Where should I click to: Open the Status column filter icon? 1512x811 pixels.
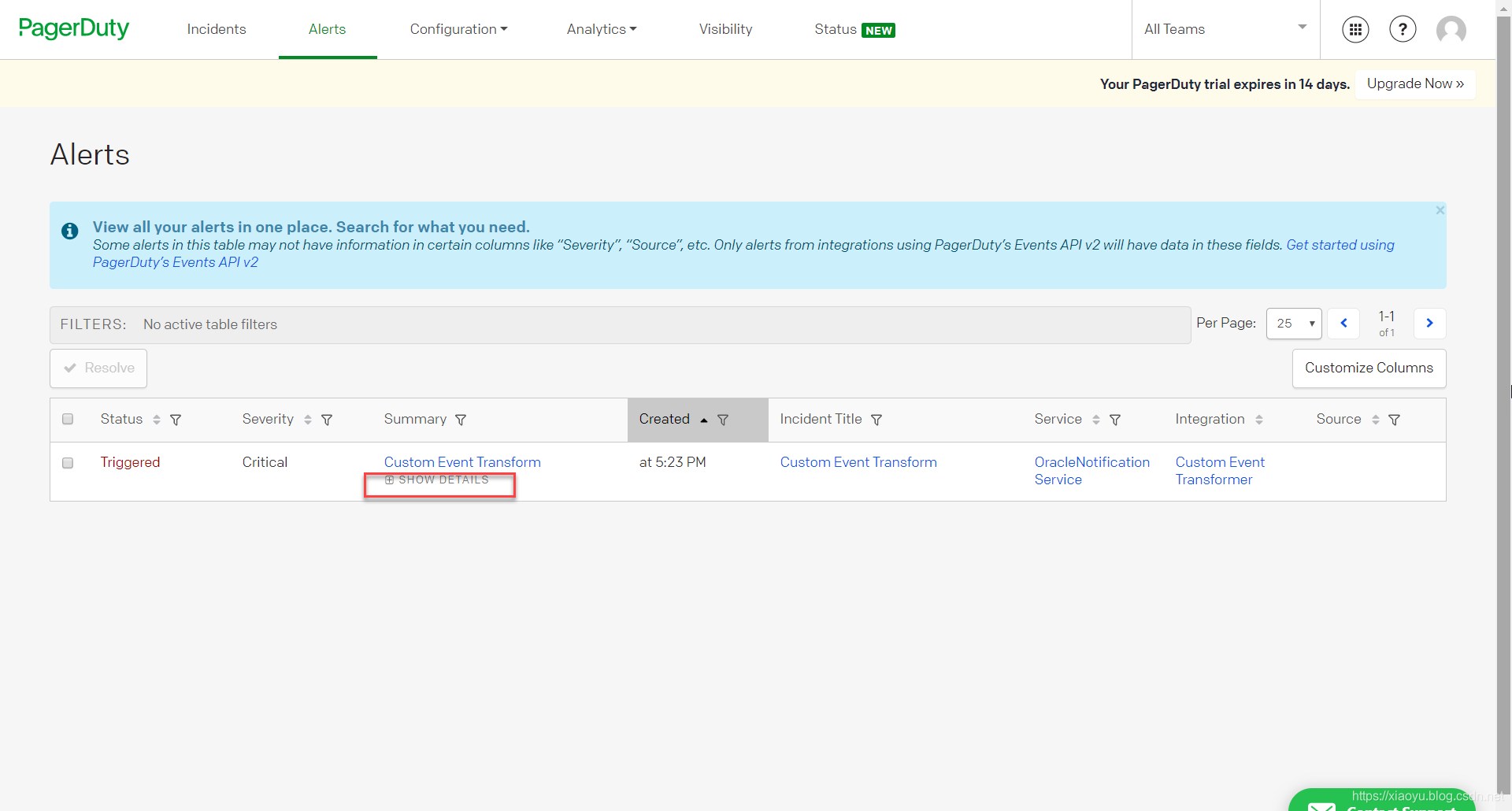point(176,420)
